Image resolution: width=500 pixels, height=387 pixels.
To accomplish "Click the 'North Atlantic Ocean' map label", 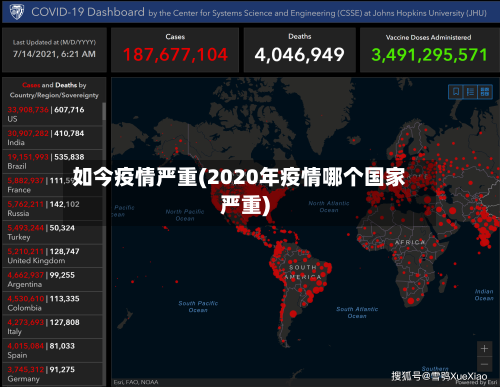I will pyautogui.click(x=329, y=207).
